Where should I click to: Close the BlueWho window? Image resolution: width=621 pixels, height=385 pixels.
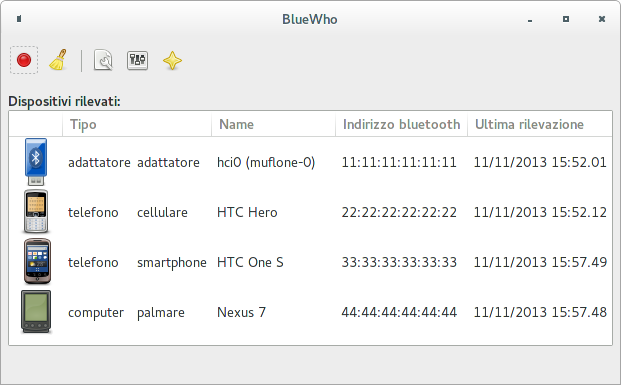tap(602, 19)
